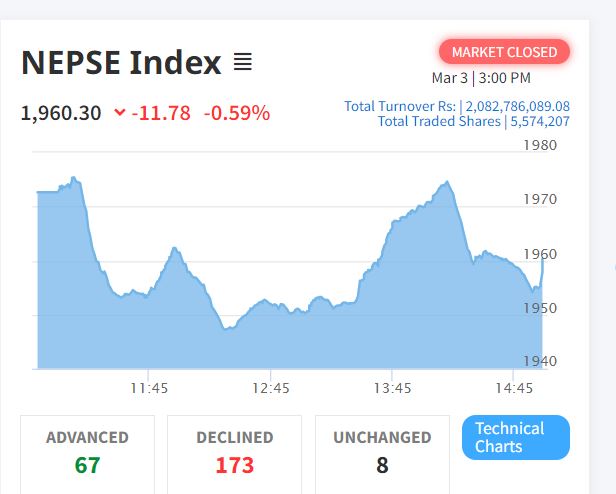Click the Mar 3 3:00 PM timestamp
The width and height of the screenshot is (616, 494).
(481, 78)
